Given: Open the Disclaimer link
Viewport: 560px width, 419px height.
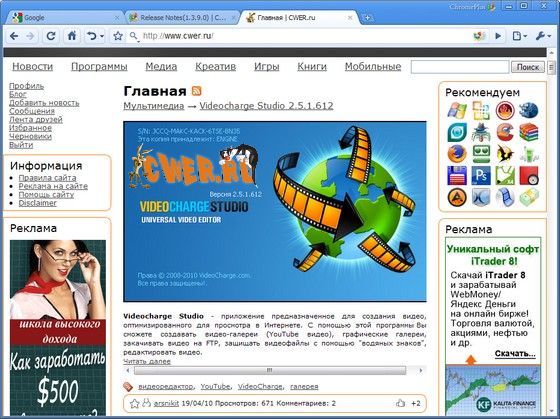Looking at the screenshot, I should [x=38, y=203].
